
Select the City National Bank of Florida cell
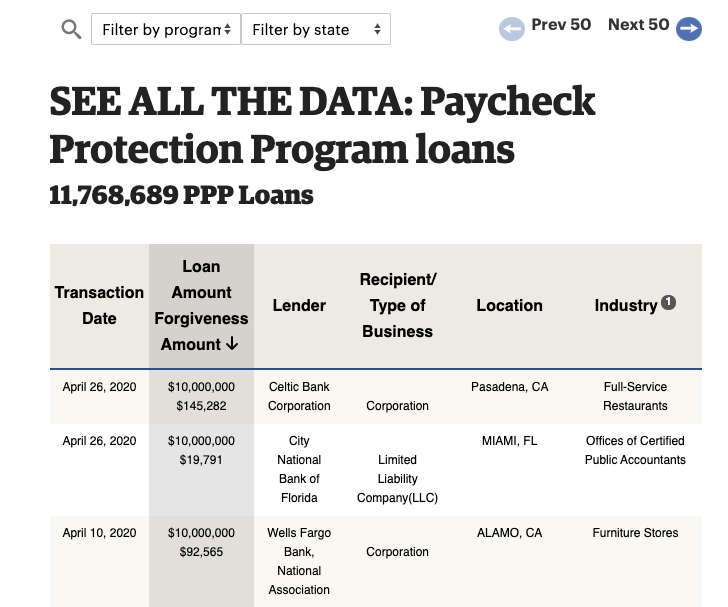coord(299,469)
